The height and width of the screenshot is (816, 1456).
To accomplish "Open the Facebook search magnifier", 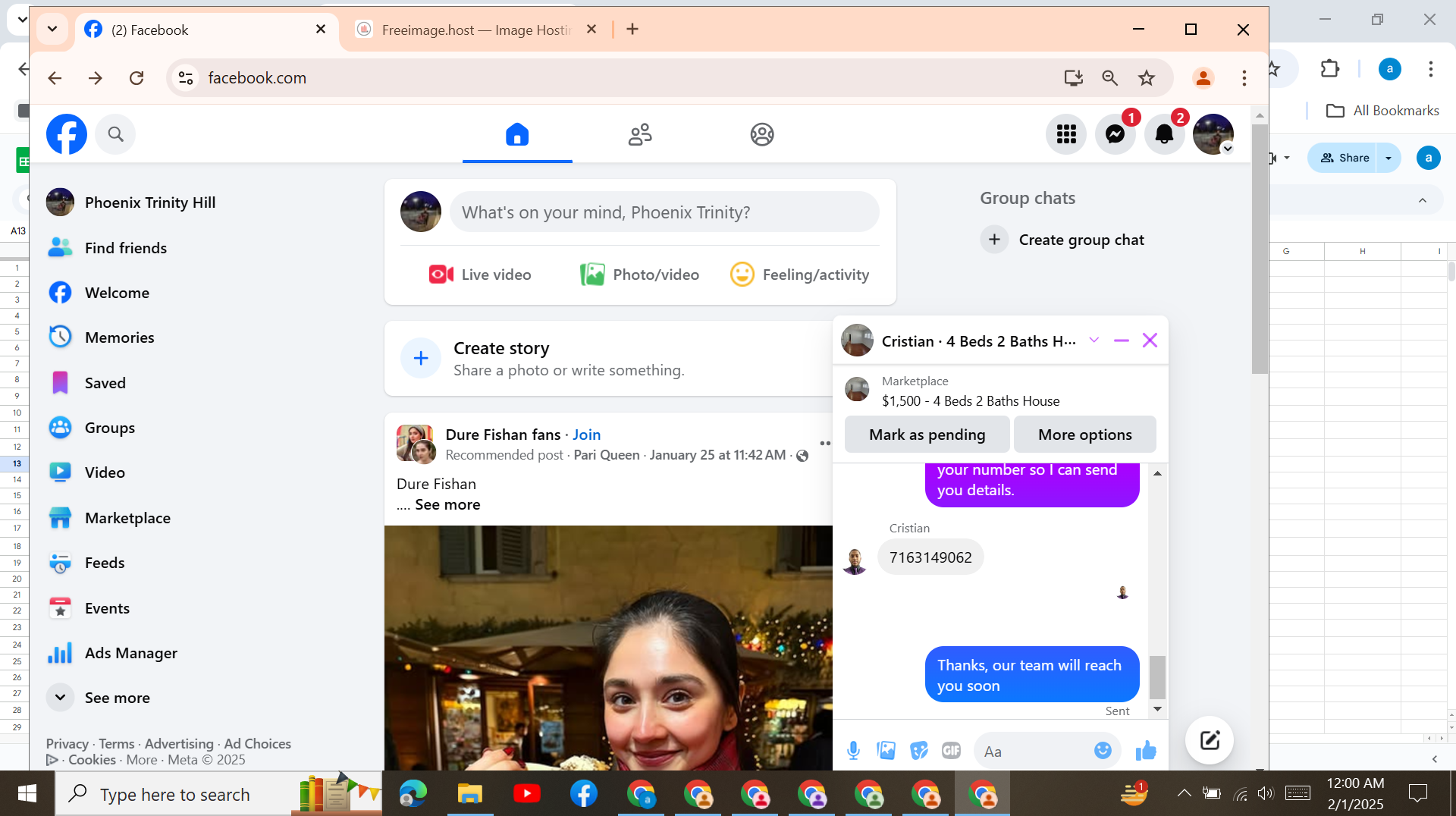I will tap(115, 134).
